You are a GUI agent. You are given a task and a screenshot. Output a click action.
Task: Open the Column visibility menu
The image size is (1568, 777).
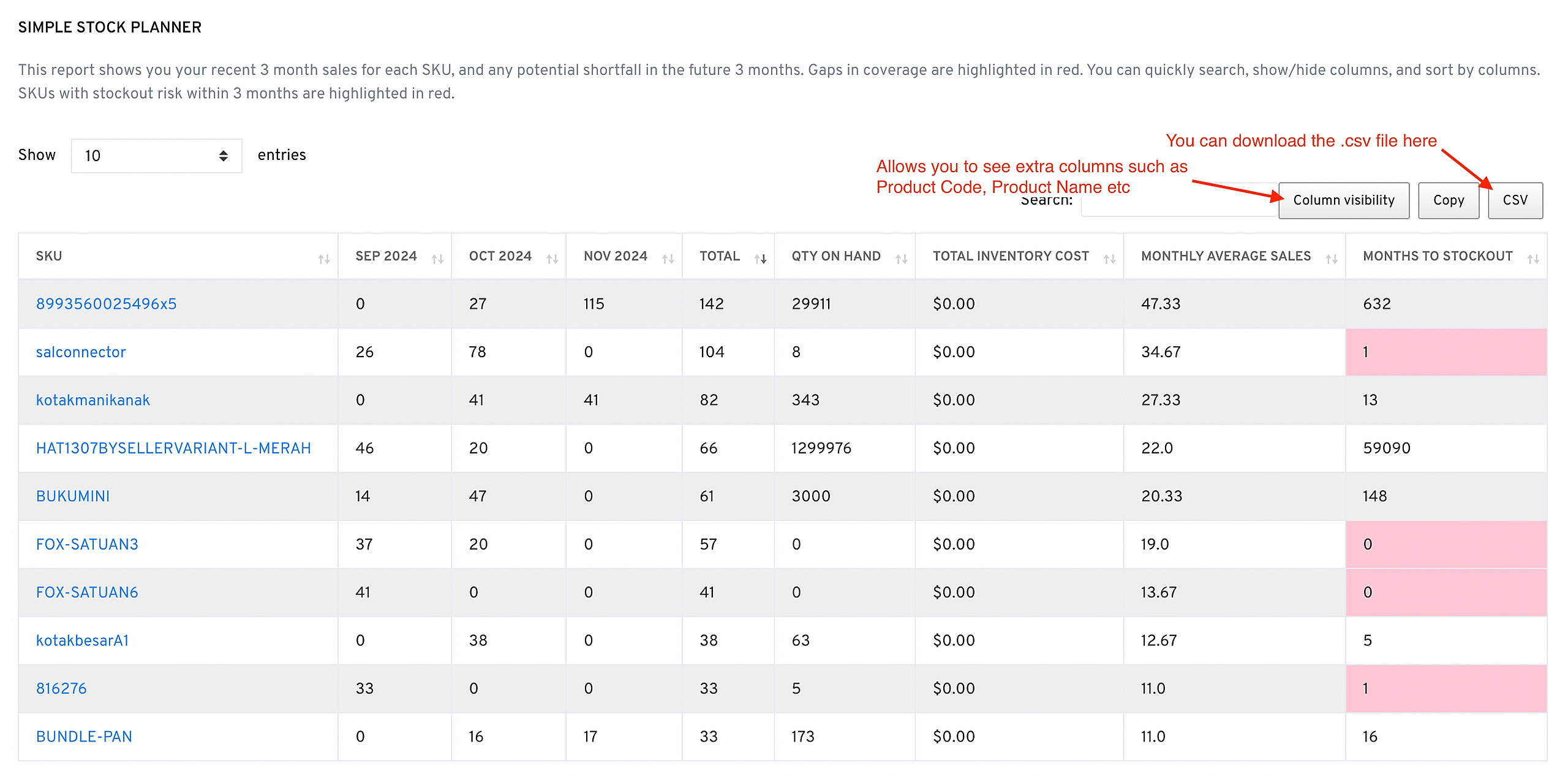(x=1344, y=200)
